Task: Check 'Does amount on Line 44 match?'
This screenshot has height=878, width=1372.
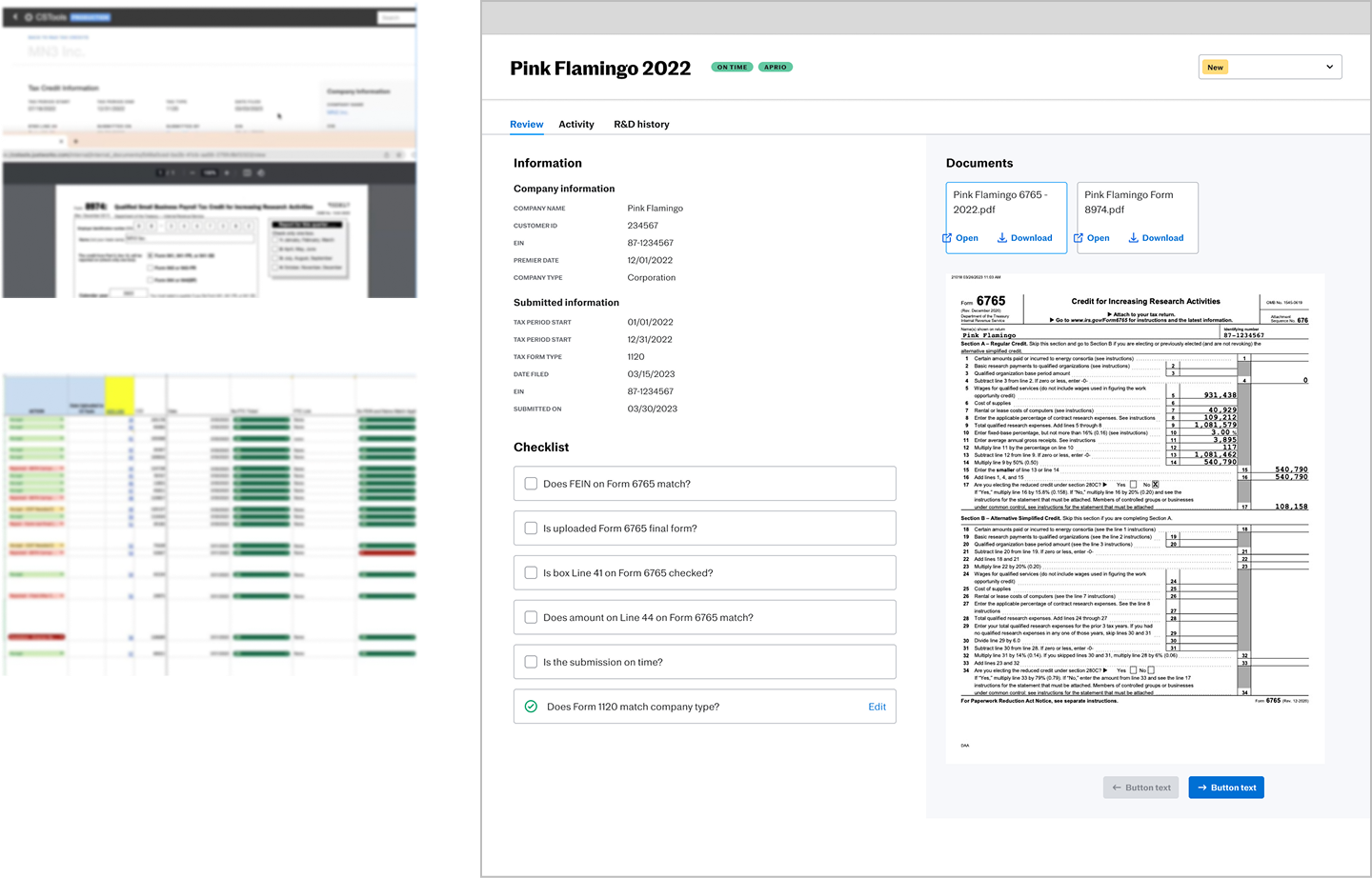Action: [x=531, y=617]
